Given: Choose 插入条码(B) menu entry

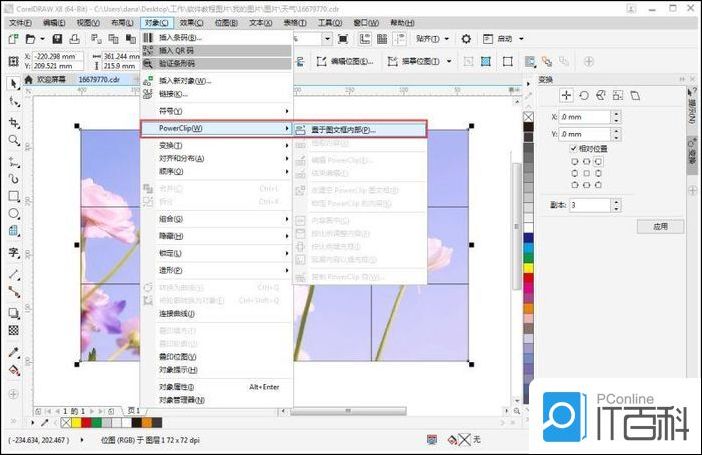Looking at the screenshot, I should pyautogui.click(x=217, y=38).
